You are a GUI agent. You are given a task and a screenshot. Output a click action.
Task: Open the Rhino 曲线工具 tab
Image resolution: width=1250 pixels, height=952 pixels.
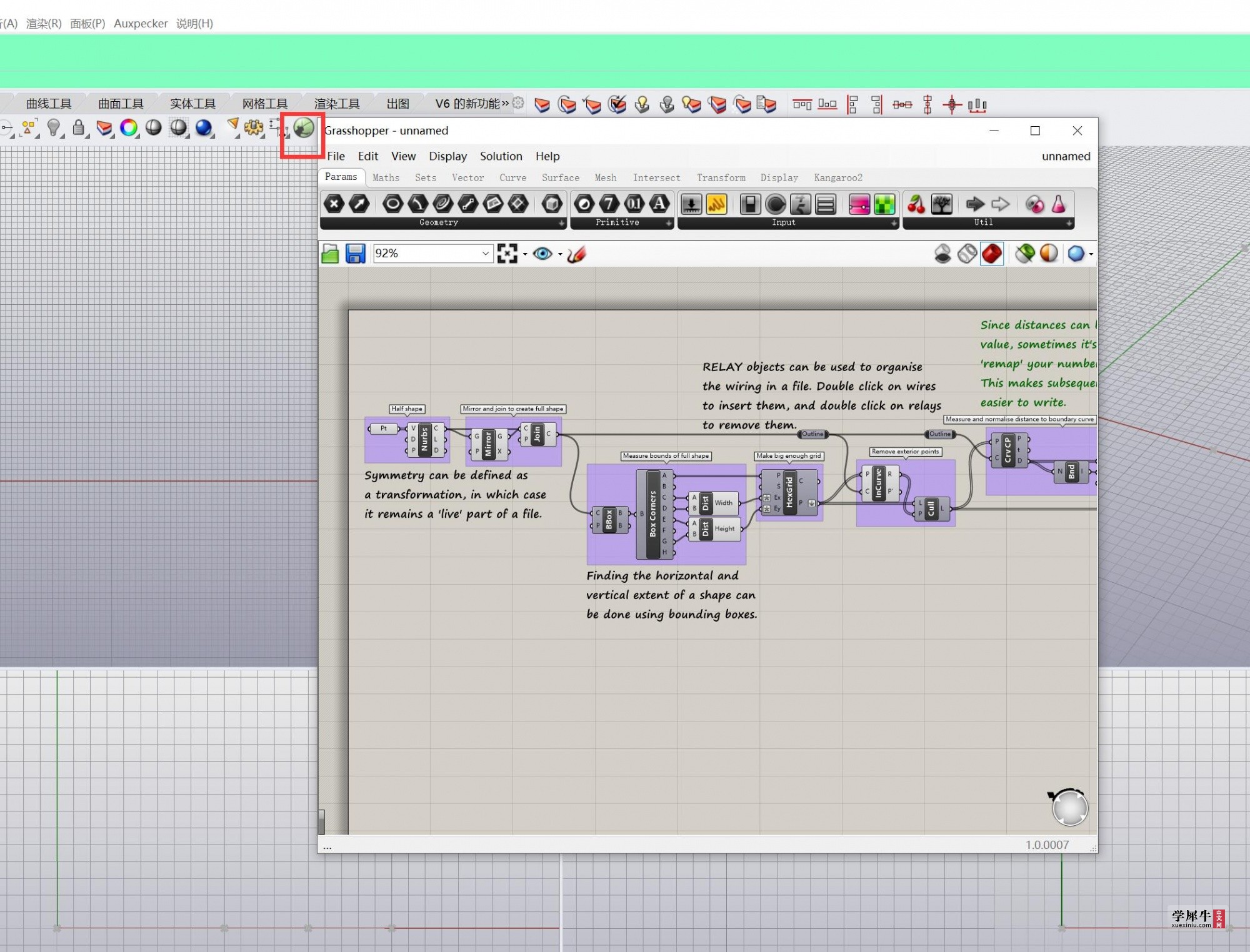[49, 104]
